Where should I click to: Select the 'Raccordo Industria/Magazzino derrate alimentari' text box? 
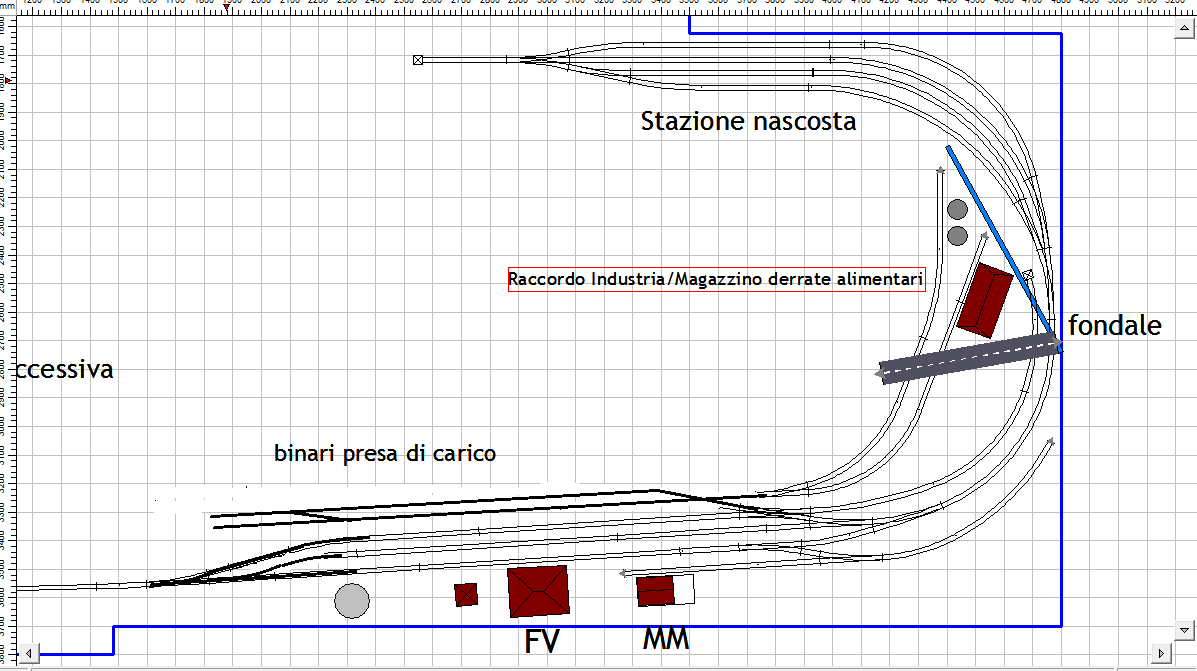click(x=715, y=279)
